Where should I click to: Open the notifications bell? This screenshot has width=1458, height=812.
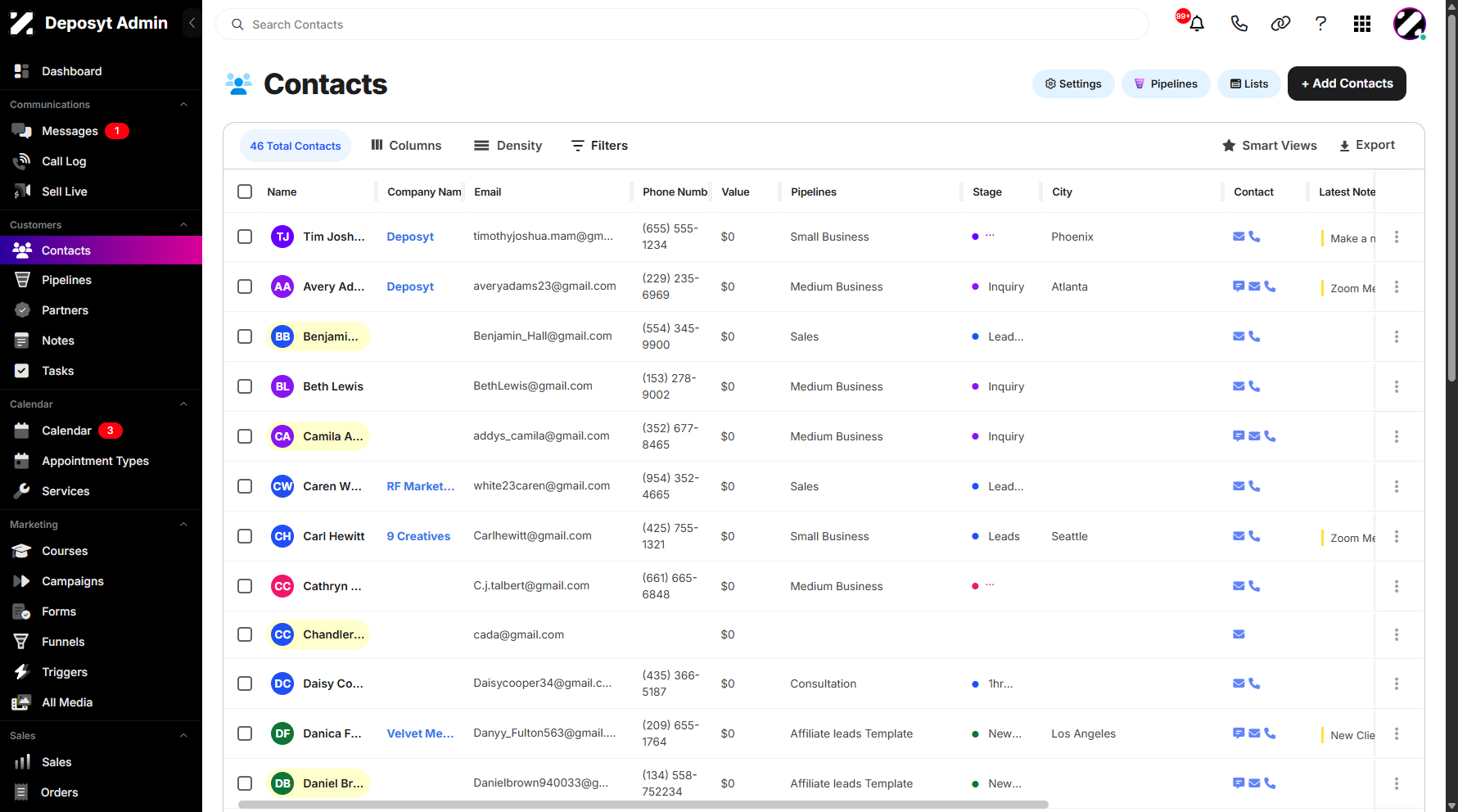pos(1196,24)
